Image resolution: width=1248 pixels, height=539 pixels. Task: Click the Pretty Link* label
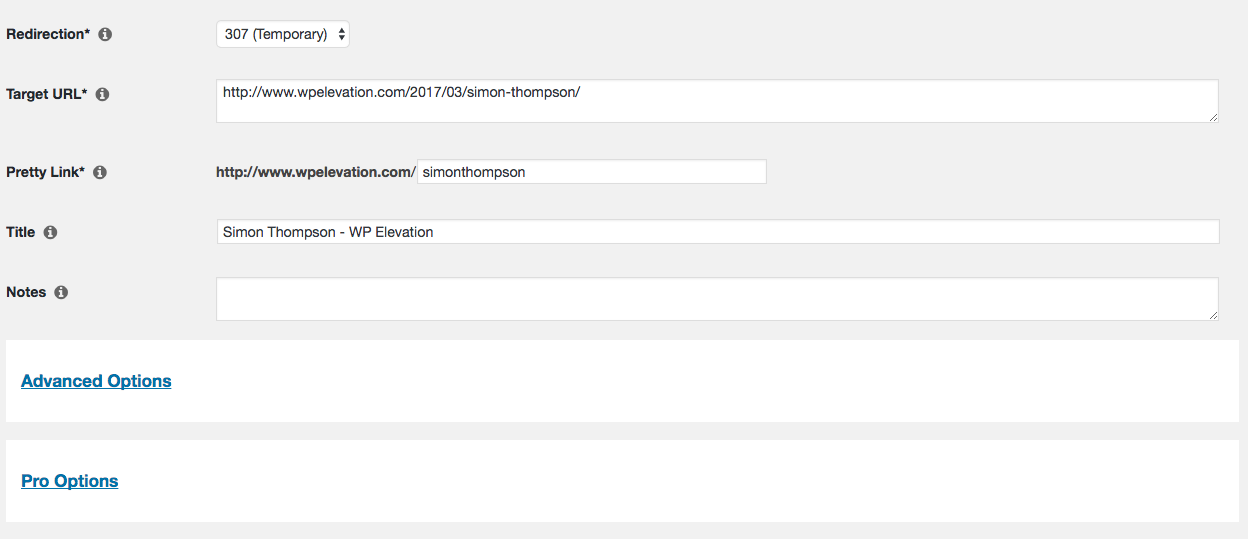point(46,172)
